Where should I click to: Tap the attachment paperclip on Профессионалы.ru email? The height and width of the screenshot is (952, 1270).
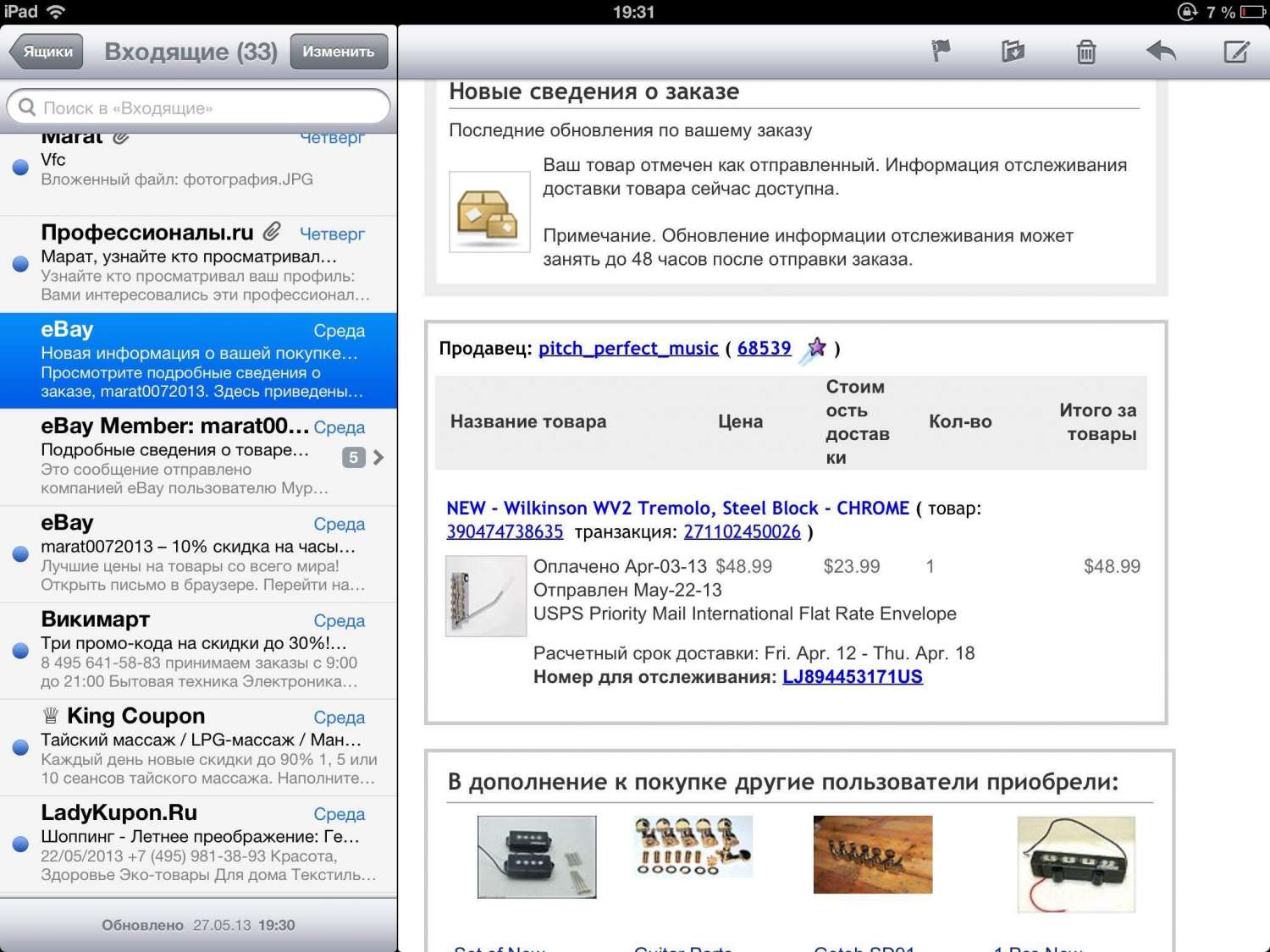click(x=272, y=231)
